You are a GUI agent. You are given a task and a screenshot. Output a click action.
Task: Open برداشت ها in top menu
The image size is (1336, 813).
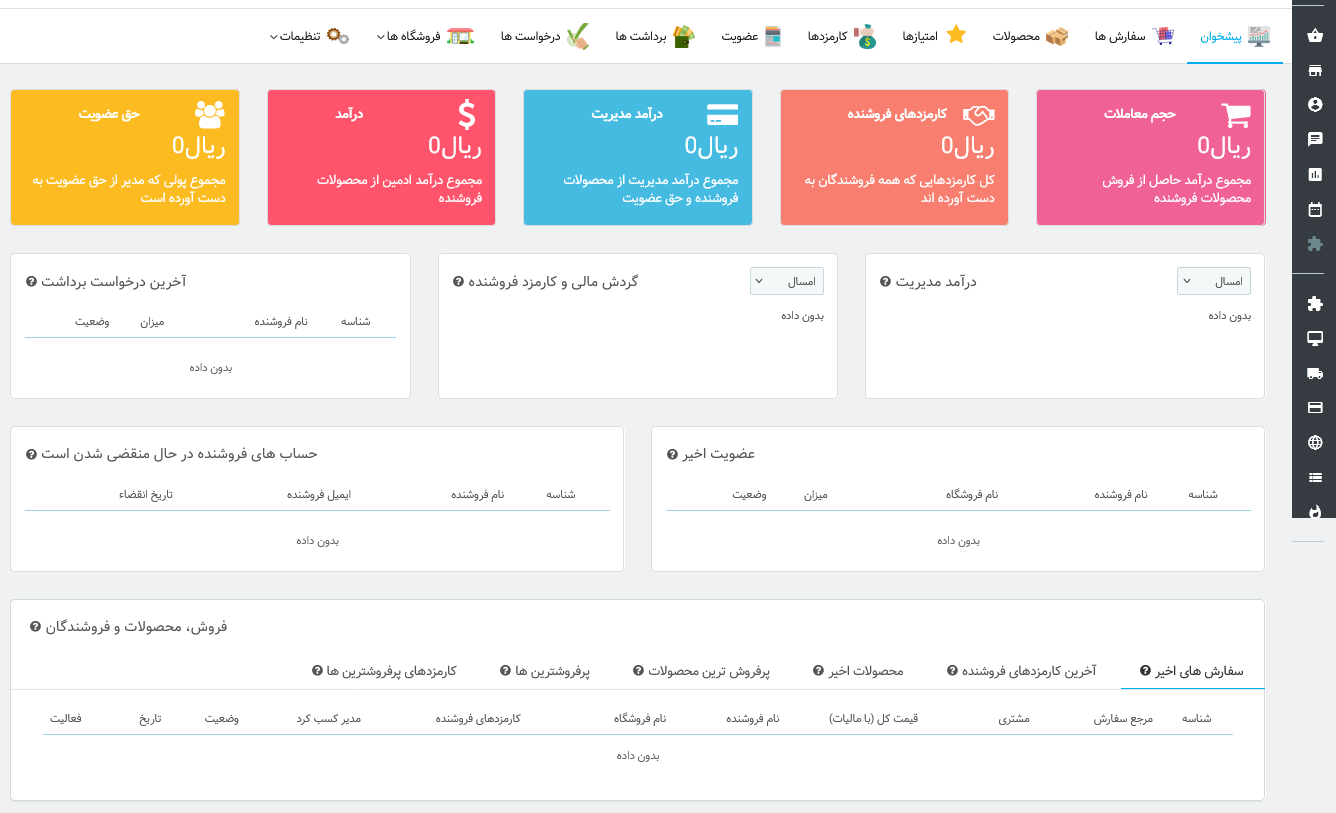pyautogui.click(x=655, y=36)
